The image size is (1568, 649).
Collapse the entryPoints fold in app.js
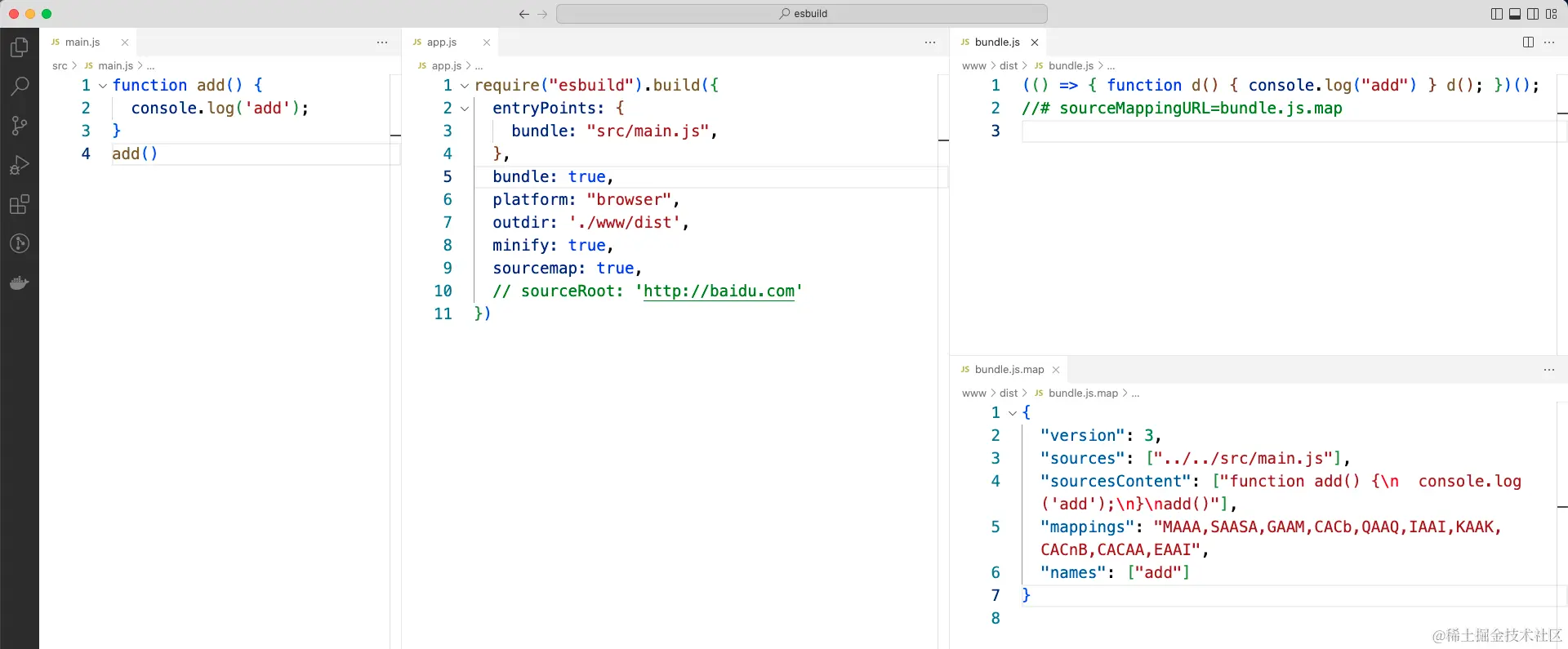tap(465, 109)
